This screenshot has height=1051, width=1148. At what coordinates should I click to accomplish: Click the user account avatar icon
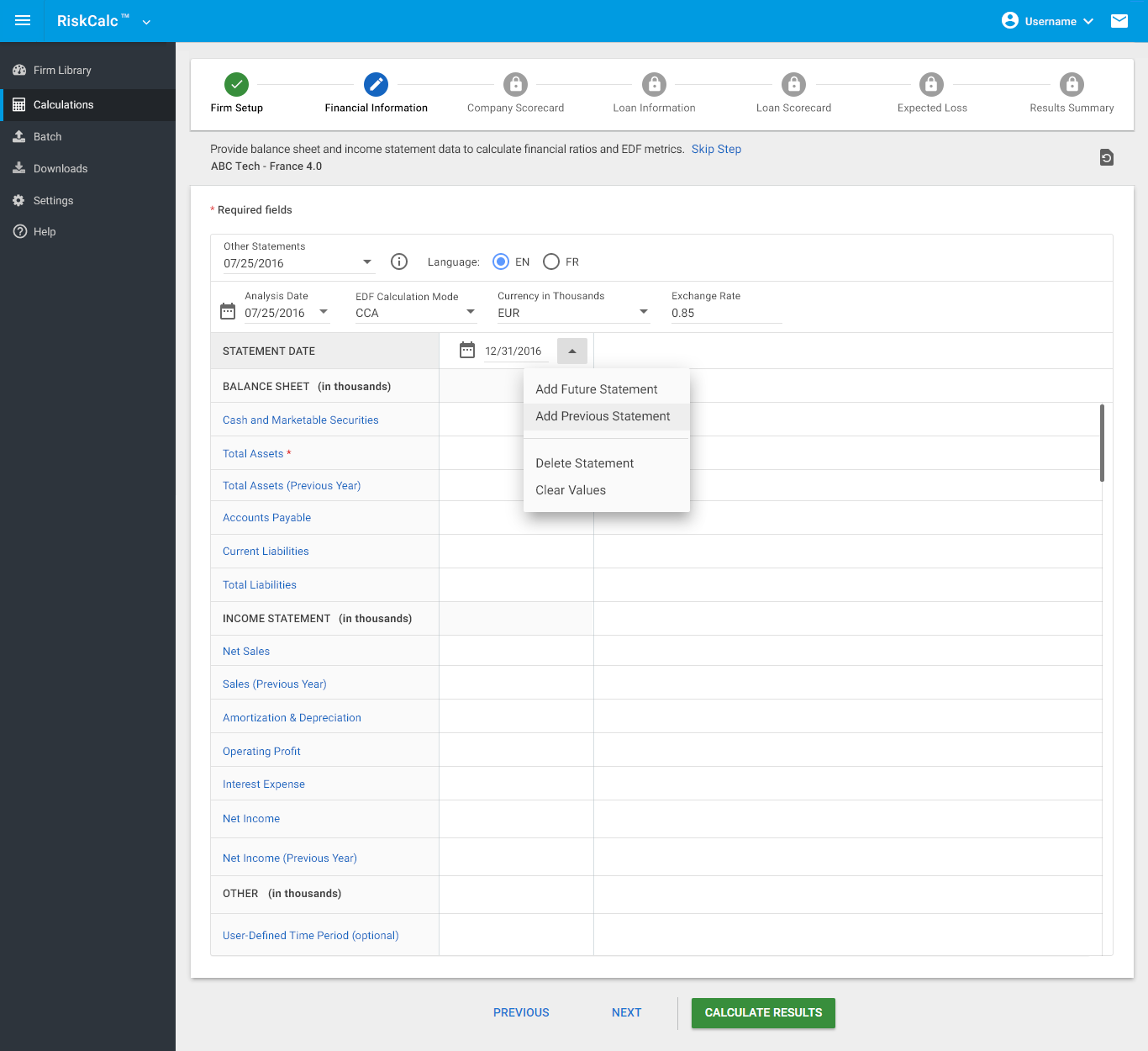click(x=1010, y=20)
